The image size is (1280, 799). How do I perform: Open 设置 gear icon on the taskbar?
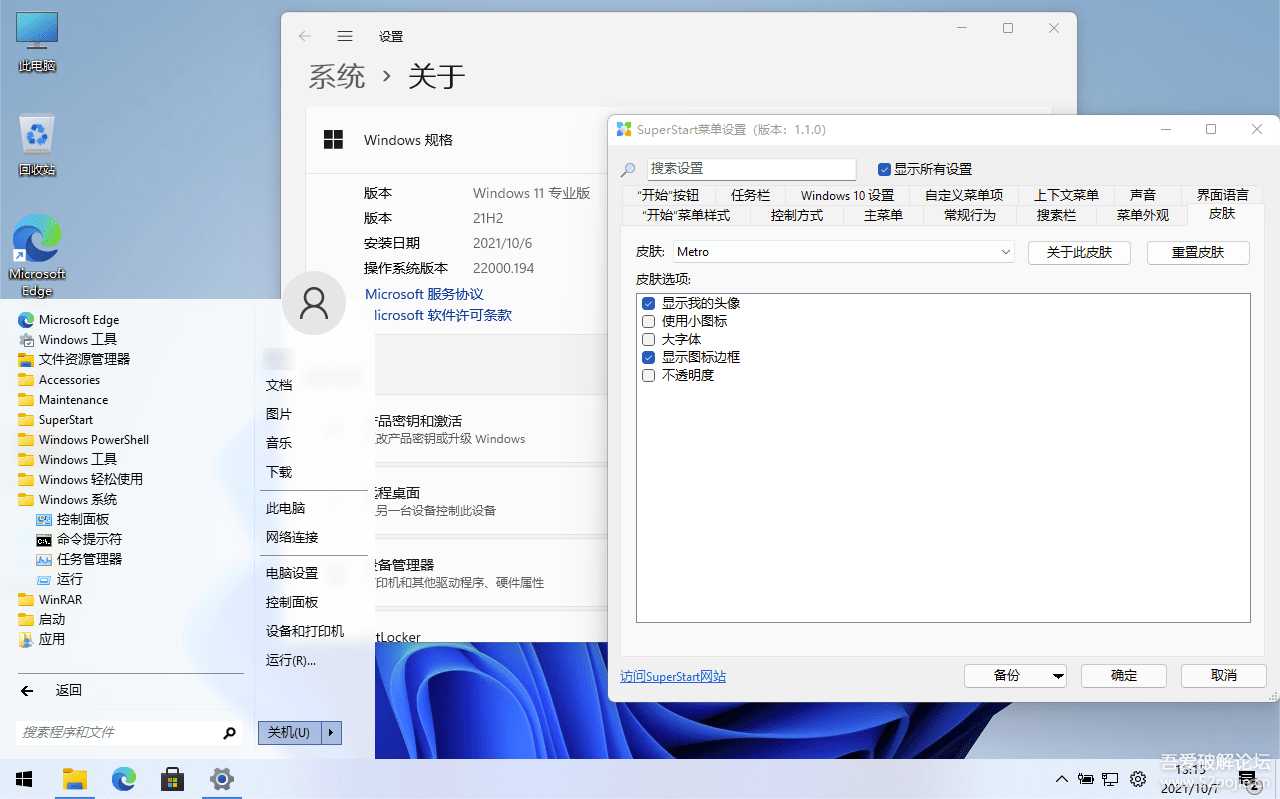[221, 779]
